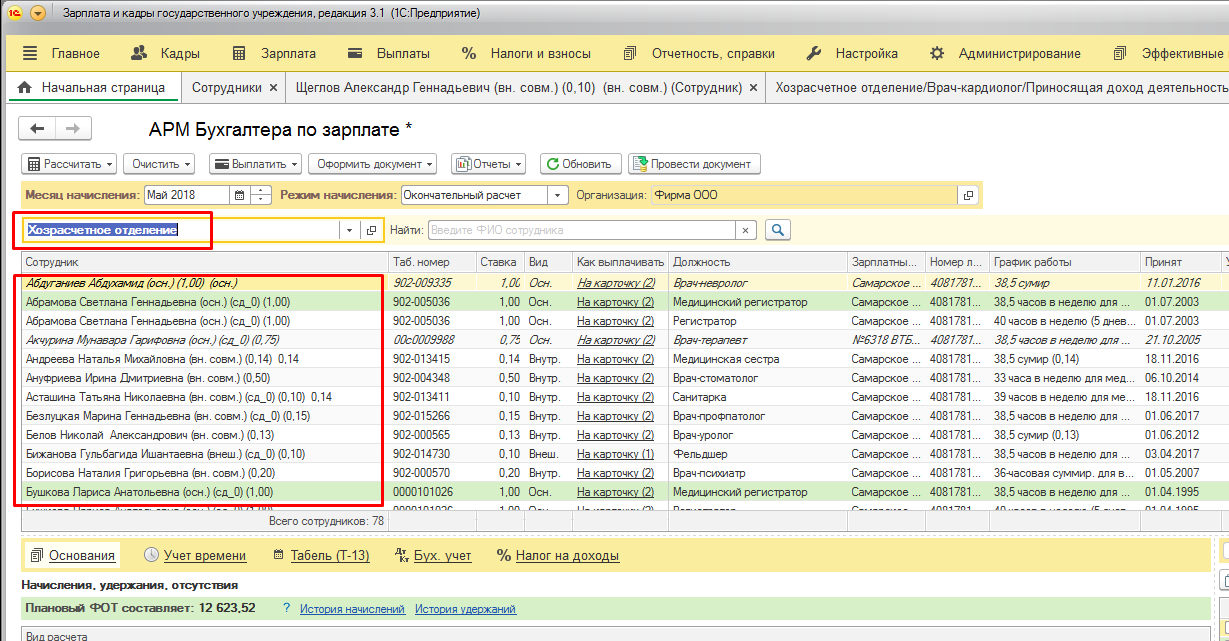The width and height of the screenshot is (1229, 641).
Task: Close the Сотрудники tab
Action: (x=273, y=88)
